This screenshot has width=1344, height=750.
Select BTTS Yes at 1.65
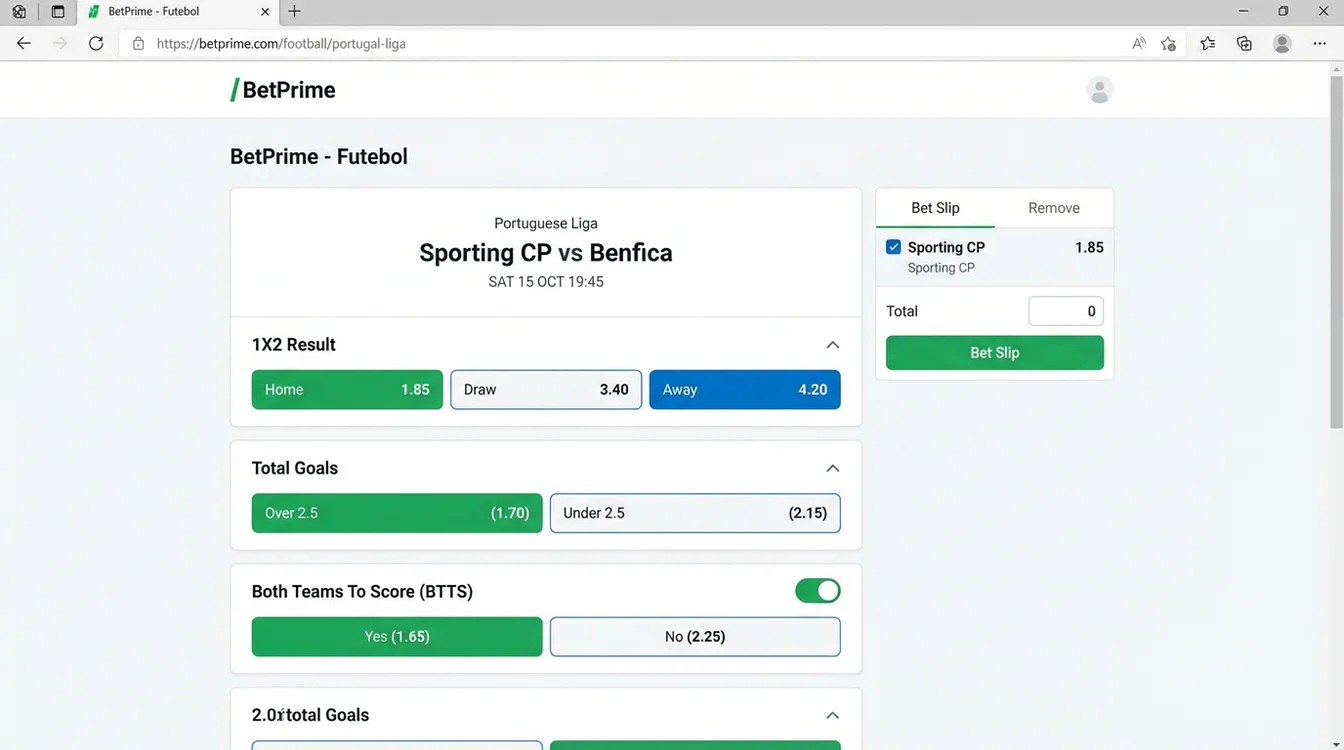coord(397,637)
